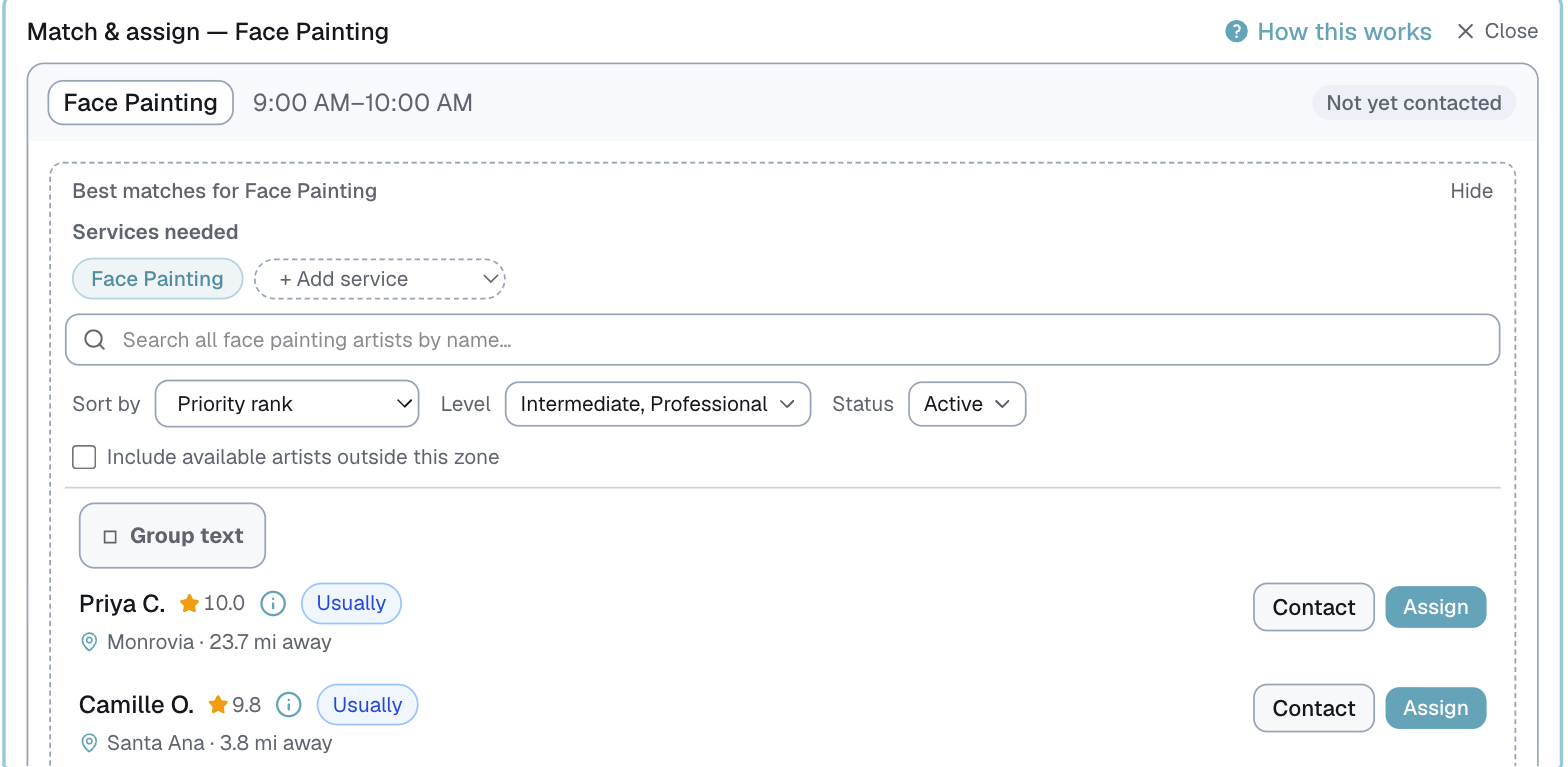Click the magnifier icon in the search field

pyautogui.click(x=95, y=340)
